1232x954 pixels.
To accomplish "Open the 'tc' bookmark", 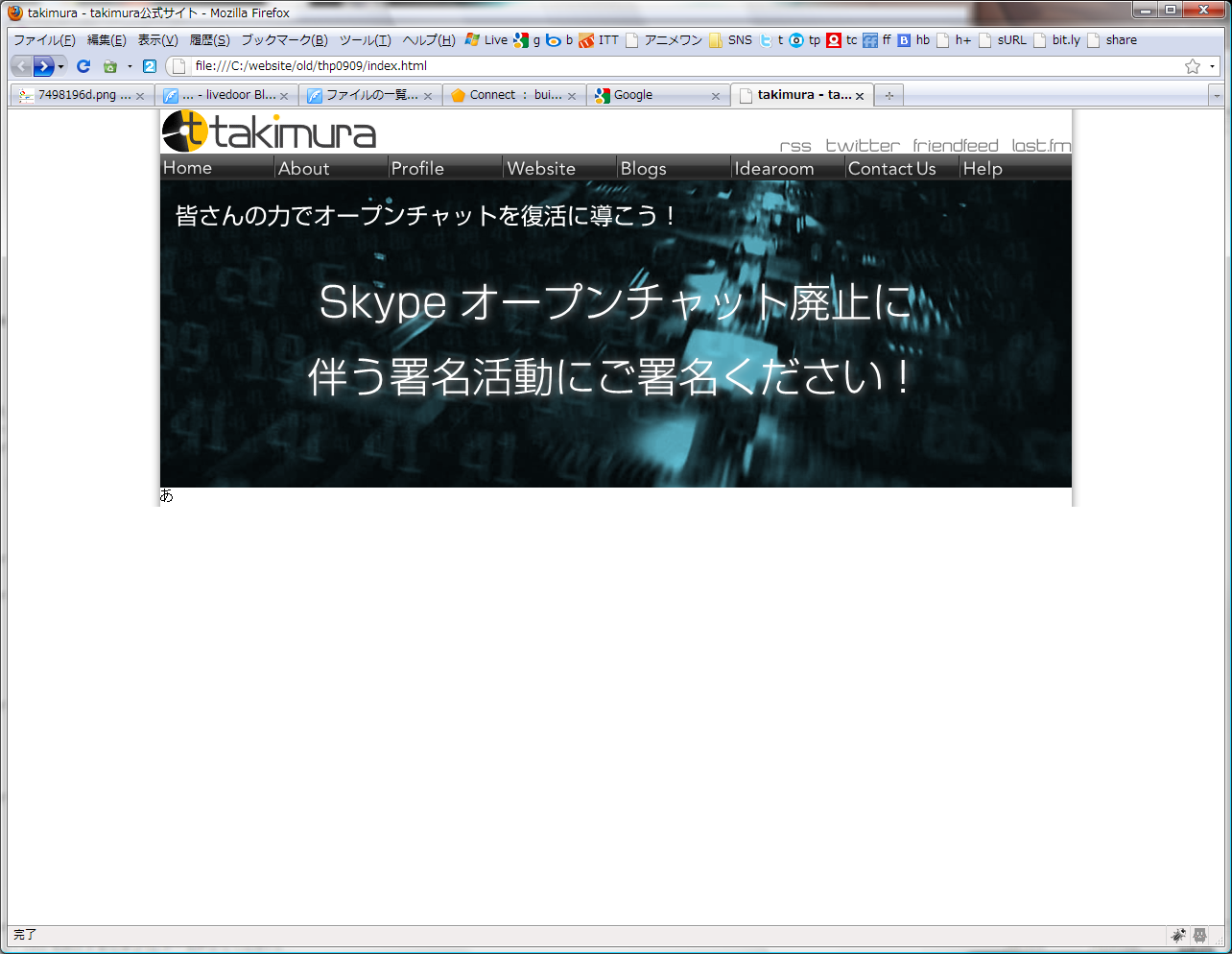I will 842,40.
